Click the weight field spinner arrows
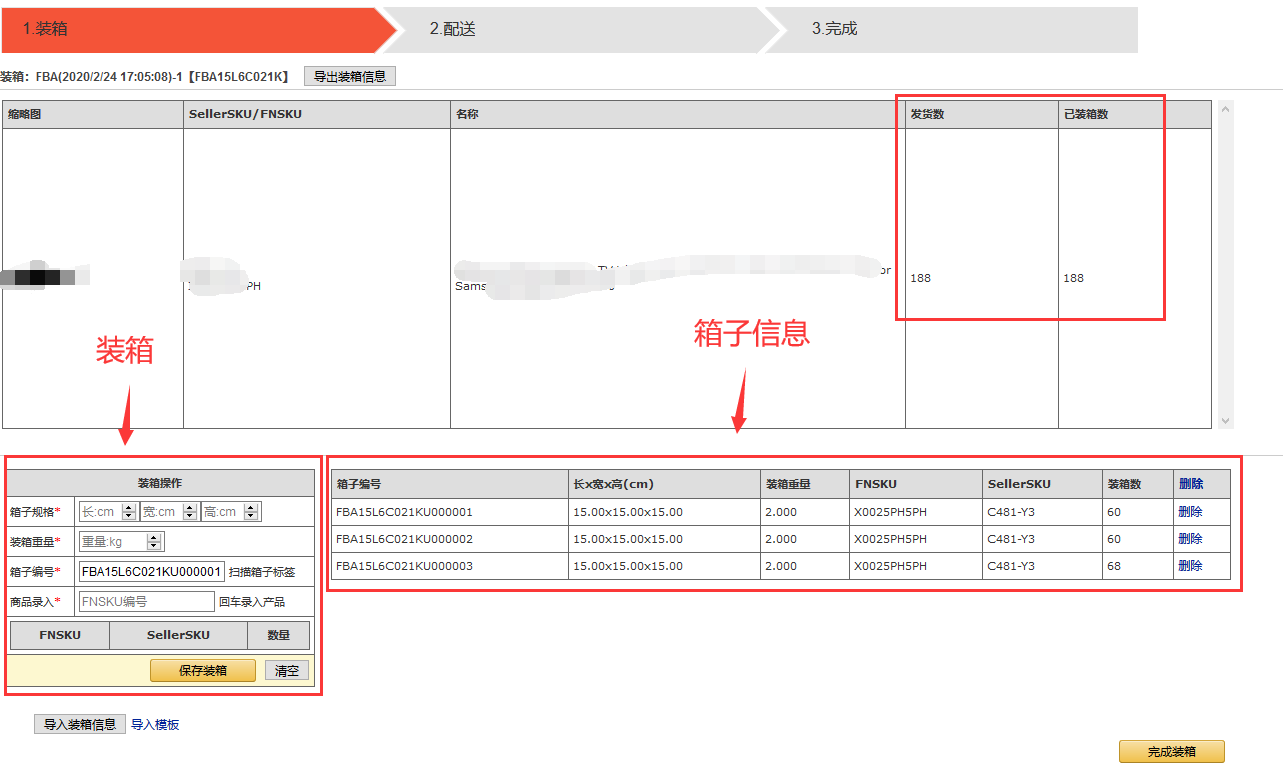 coord(154,541)
